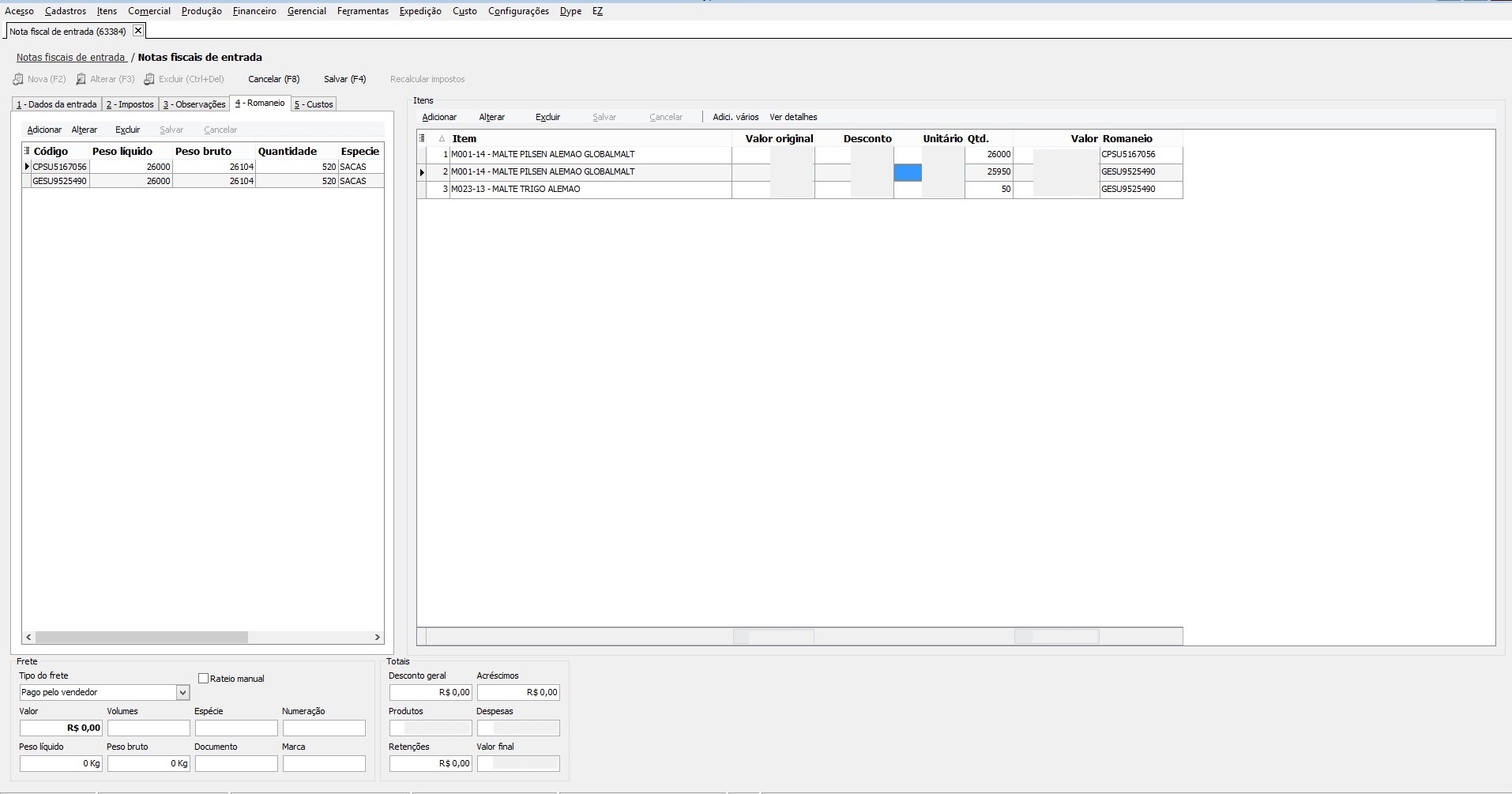Open the Financeiro menu
The height and width of the screenshot is (794, 1512).
254,11
